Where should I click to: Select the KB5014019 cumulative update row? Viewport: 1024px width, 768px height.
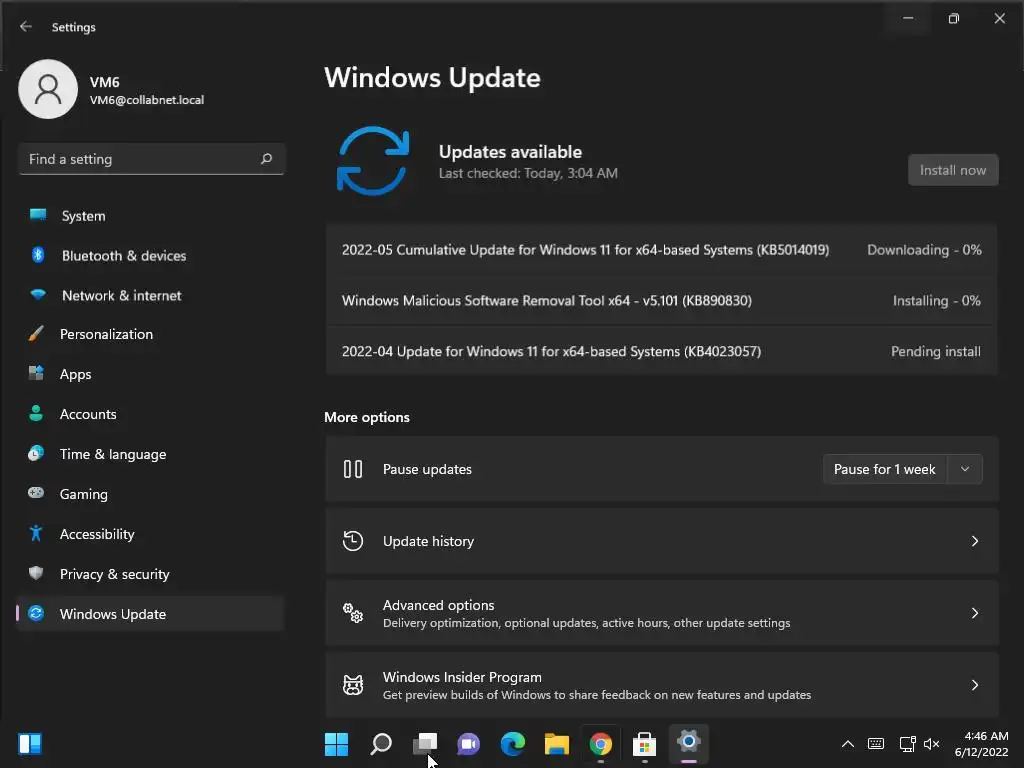662,249
